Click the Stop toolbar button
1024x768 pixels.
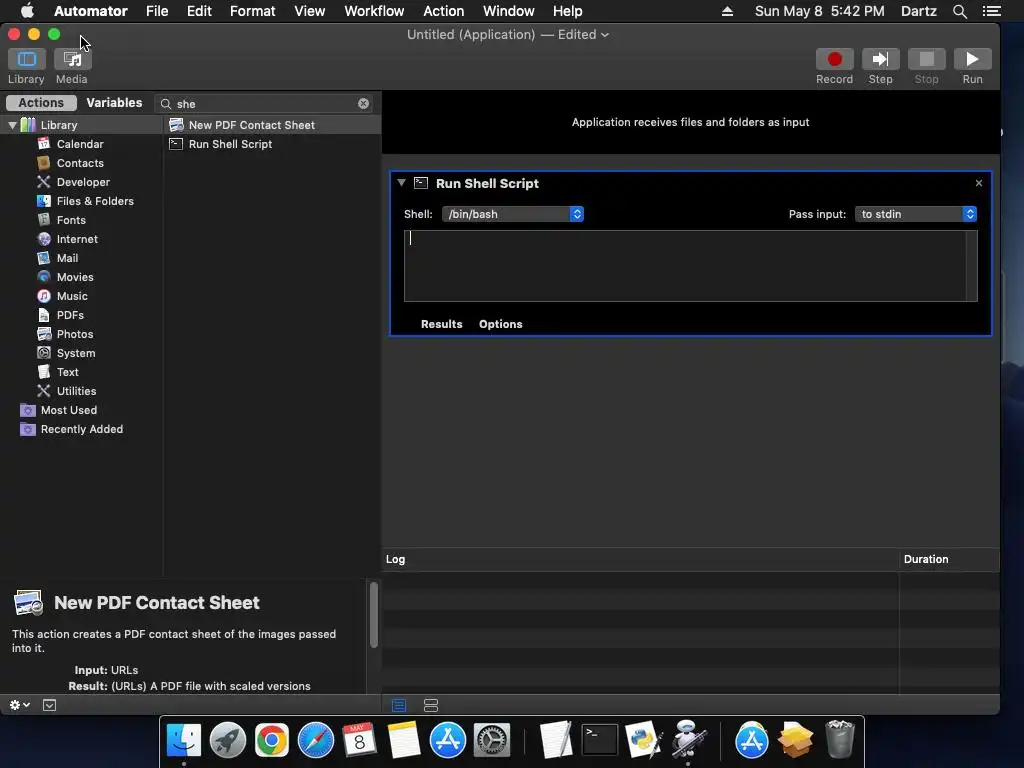926,59
